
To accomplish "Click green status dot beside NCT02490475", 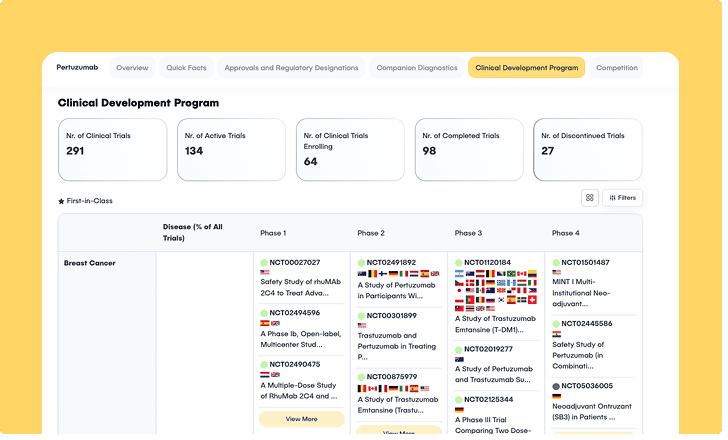I will tap(264, 365).
